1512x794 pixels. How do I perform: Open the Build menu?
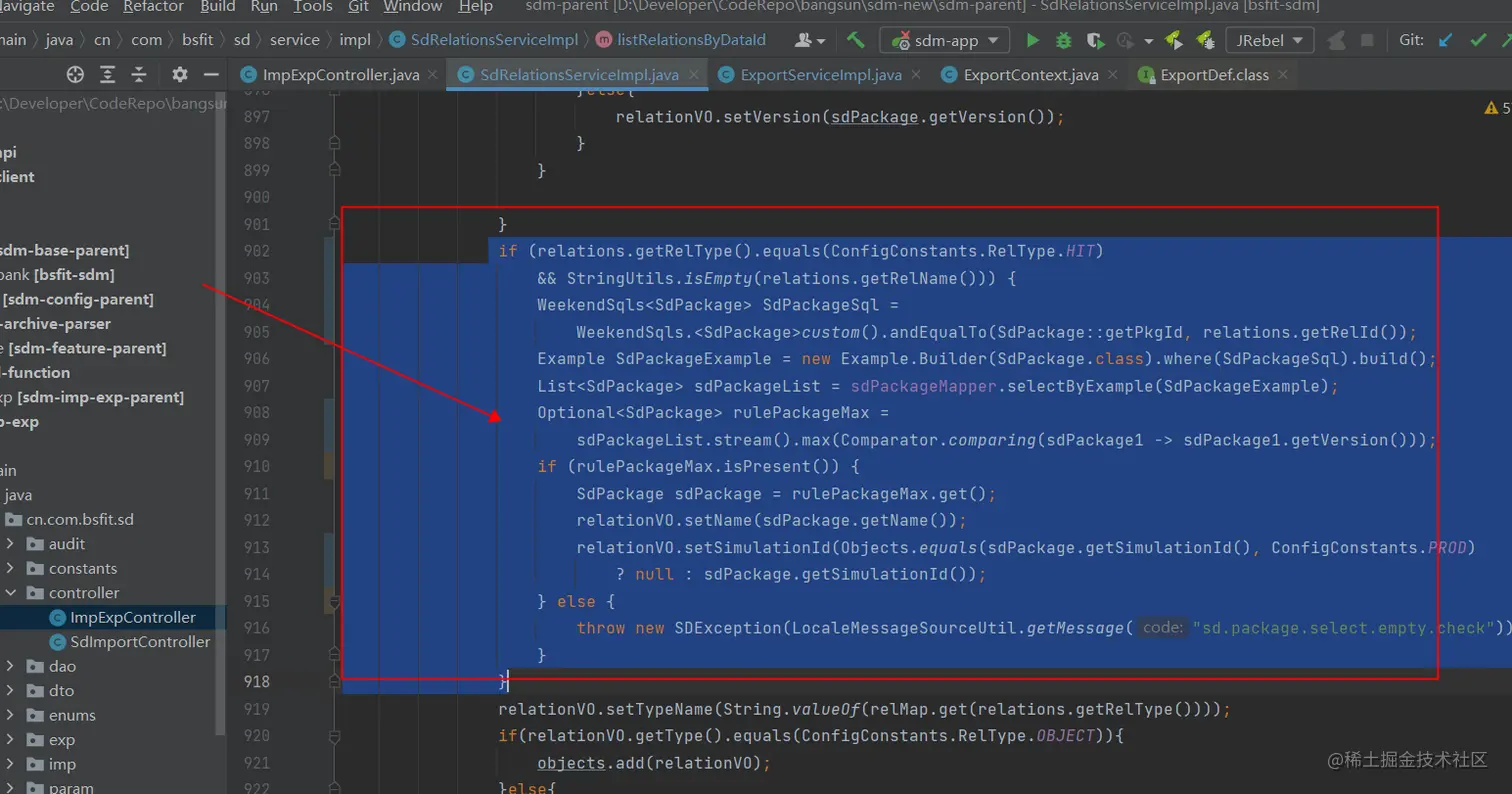click(x=217, y=7)
